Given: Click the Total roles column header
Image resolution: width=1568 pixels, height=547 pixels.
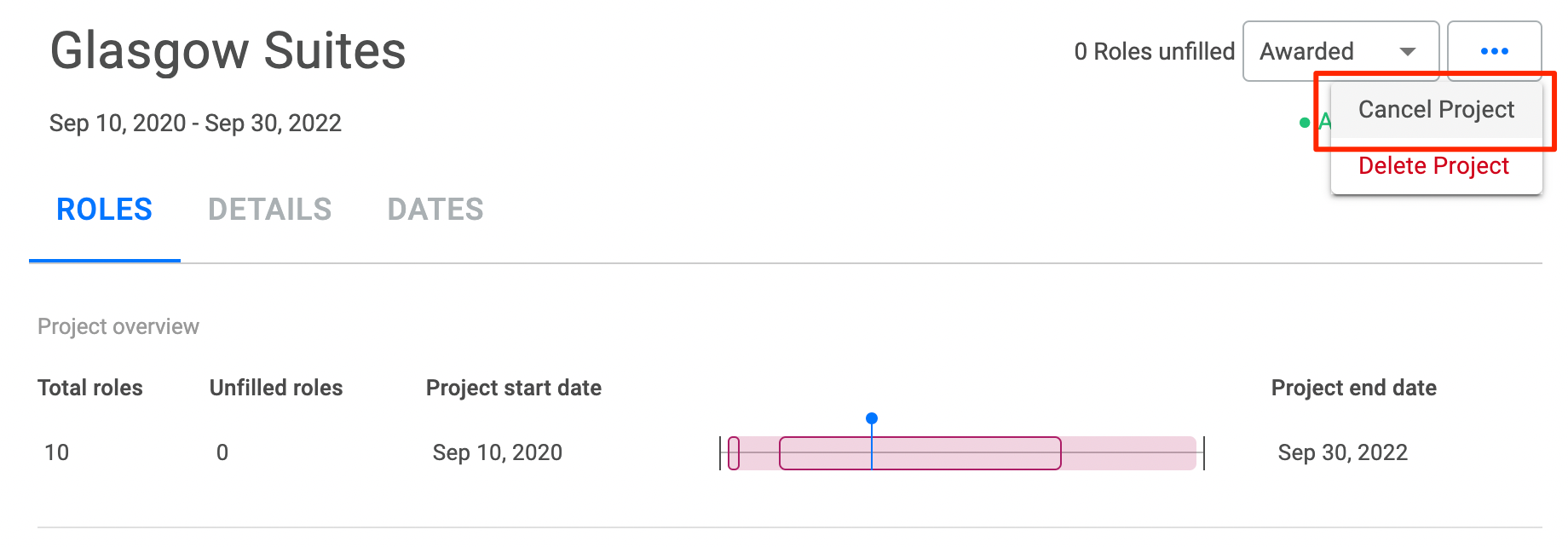Looking at the screenshot, I should point(90,388).
